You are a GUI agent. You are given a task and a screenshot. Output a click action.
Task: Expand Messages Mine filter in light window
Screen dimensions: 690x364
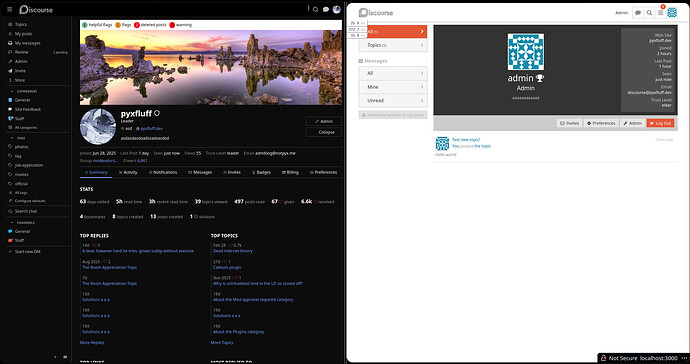coord(393,87)
